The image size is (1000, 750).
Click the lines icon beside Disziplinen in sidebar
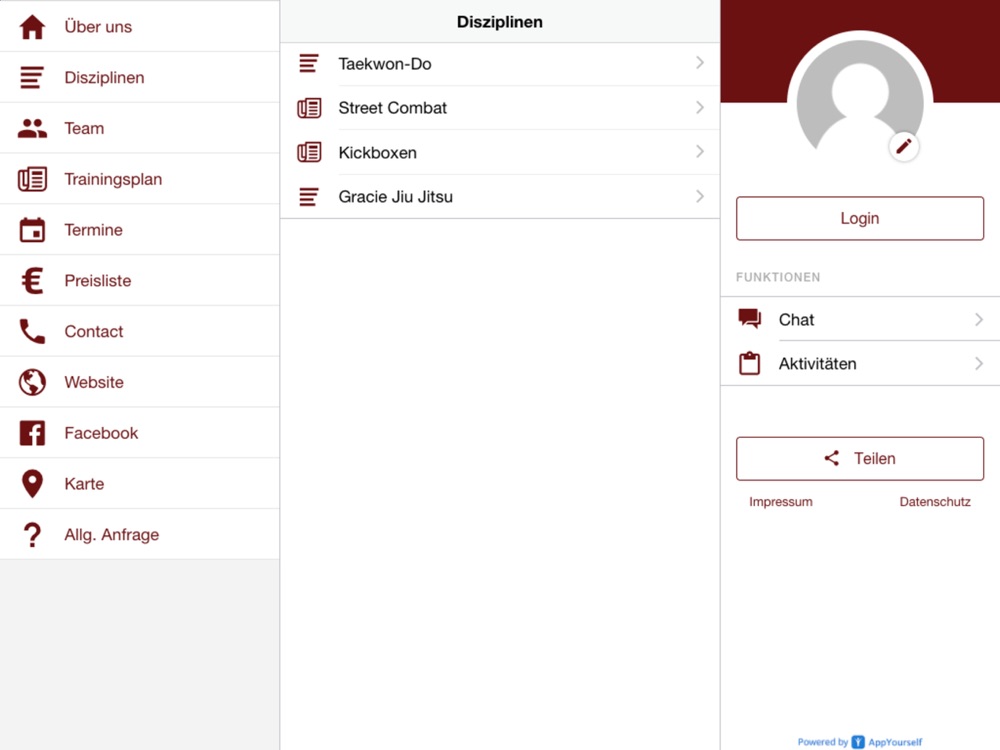pyautogui.click(x=32, y=78)
